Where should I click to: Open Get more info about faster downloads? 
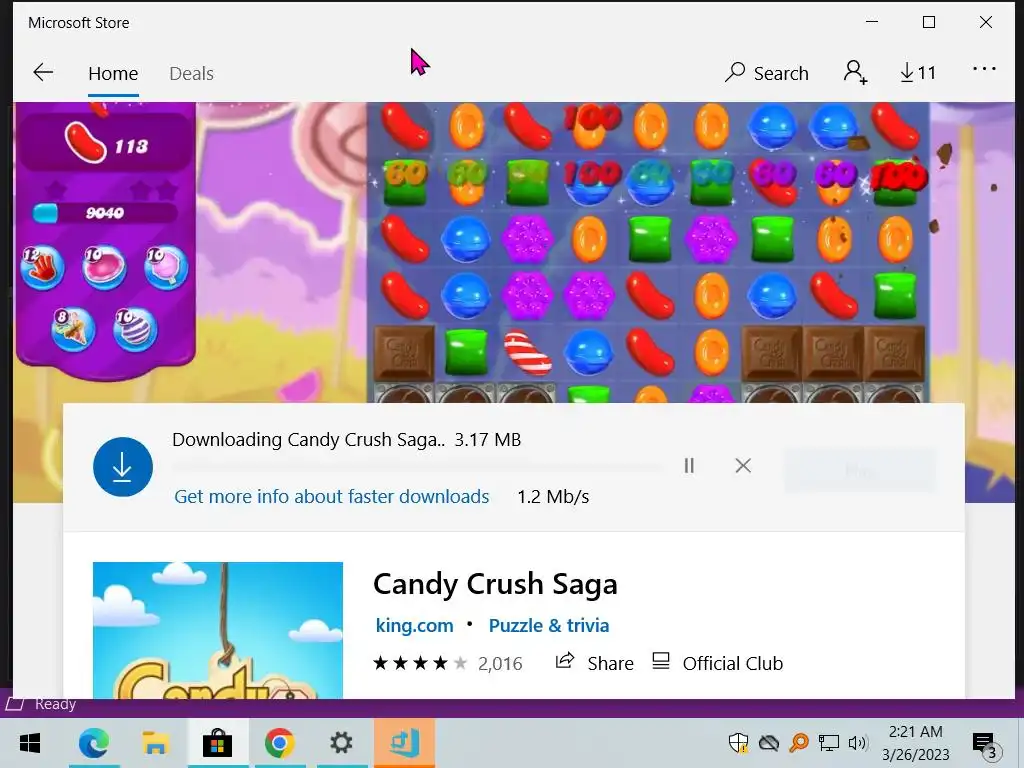tap(332, 496)
